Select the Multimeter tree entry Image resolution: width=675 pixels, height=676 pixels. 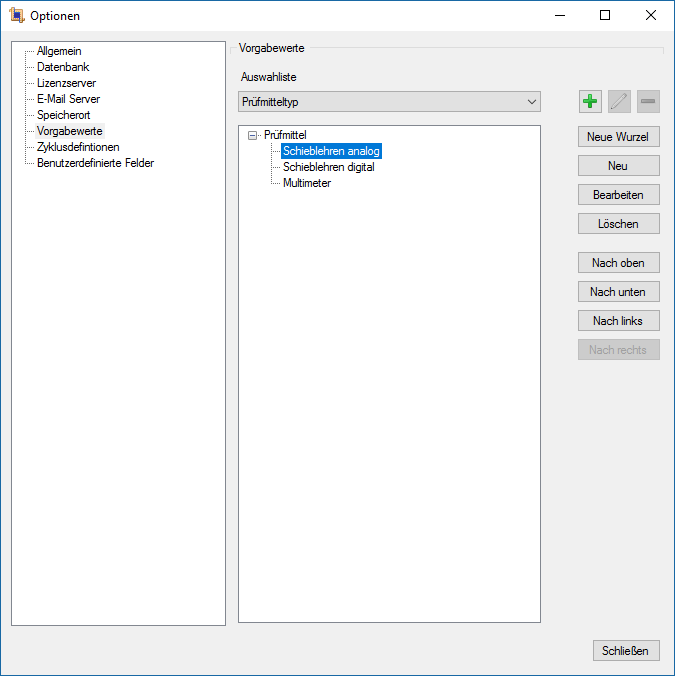(x=306, y=183)
